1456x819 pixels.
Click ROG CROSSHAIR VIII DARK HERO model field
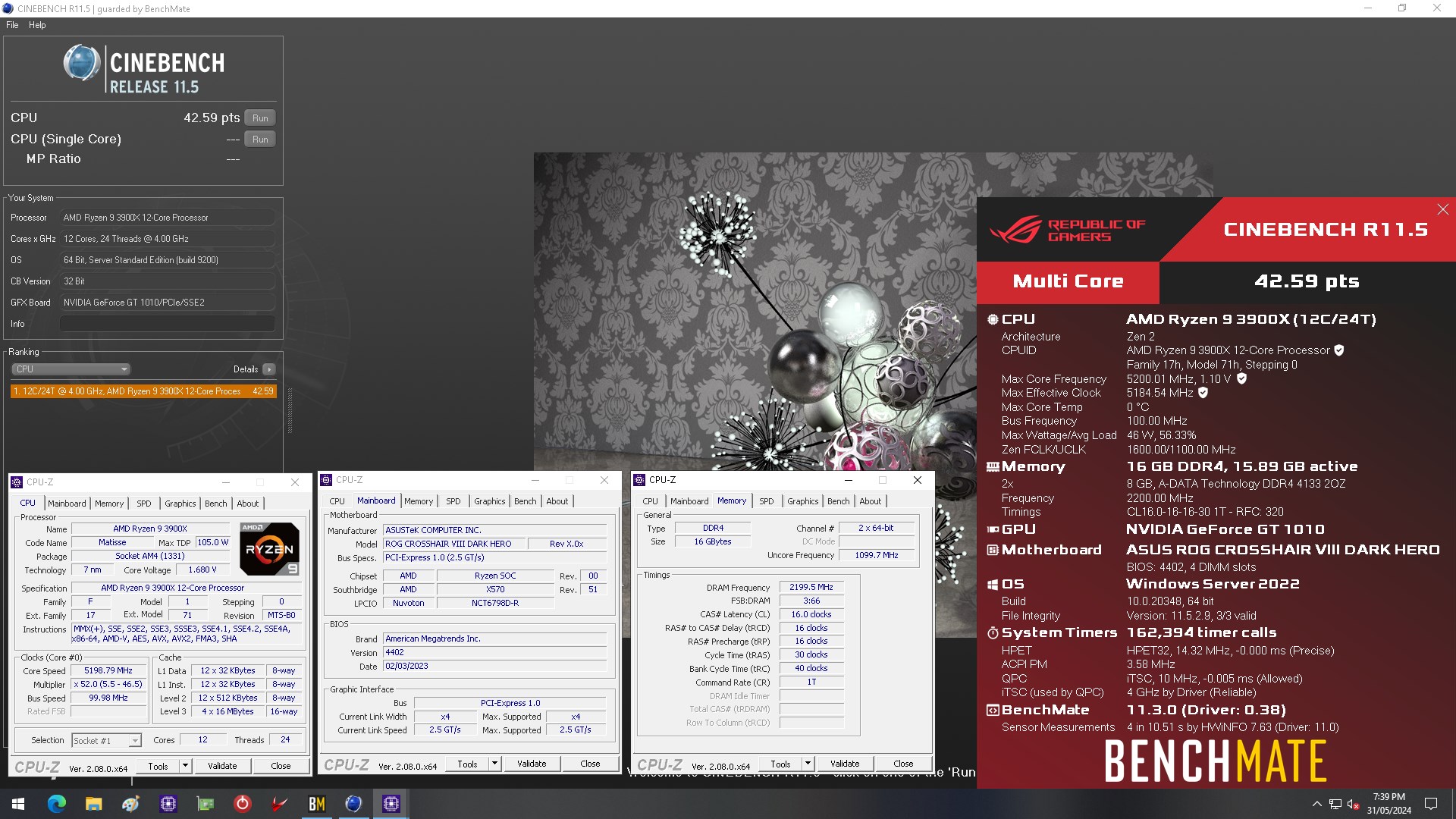click(x=453, y=544)
